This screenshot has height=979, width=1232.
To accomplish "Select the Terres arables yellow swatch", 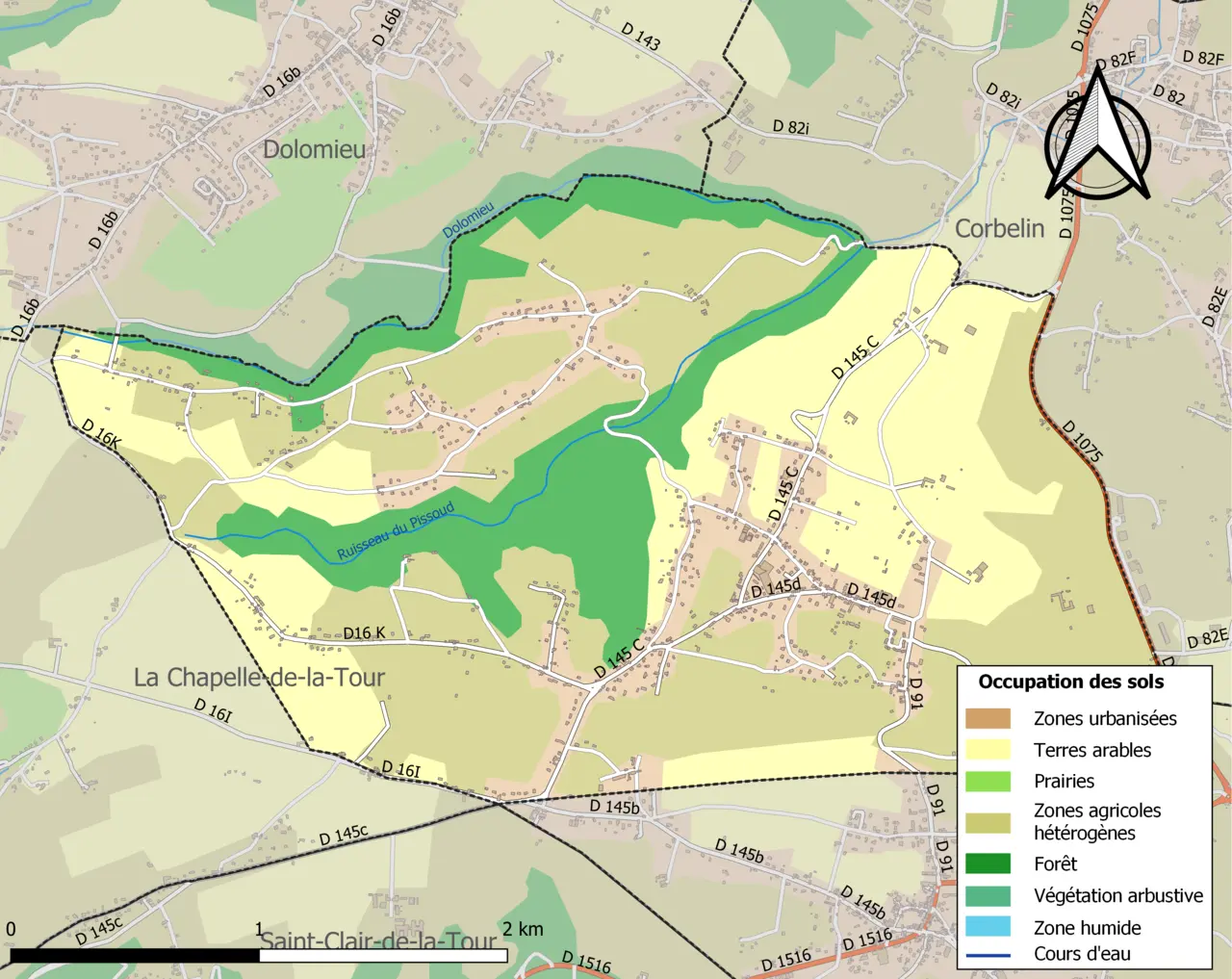I will (988, 750).
